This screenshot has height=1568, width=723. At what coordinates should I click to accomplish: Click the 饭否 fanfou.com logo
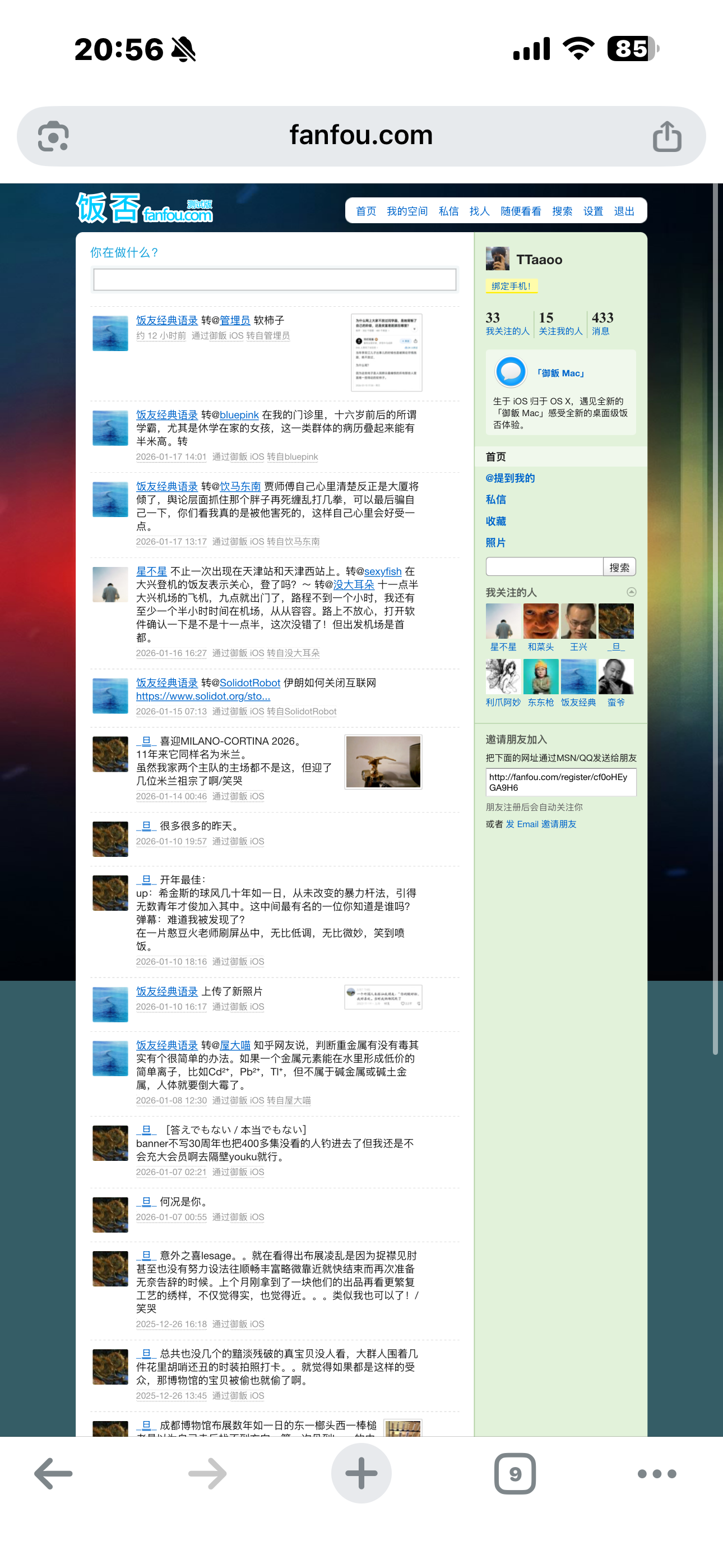(144, 209)
